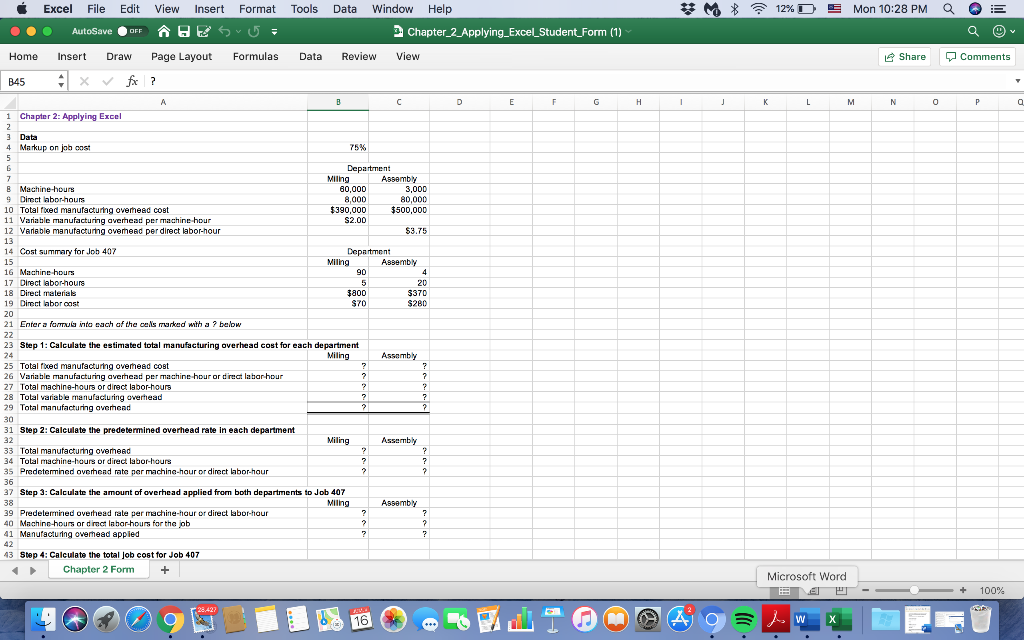Viewport: 1024px width, 640px height.
Task: Switch to Normal view icon in status bar
Action: point(785,590)
